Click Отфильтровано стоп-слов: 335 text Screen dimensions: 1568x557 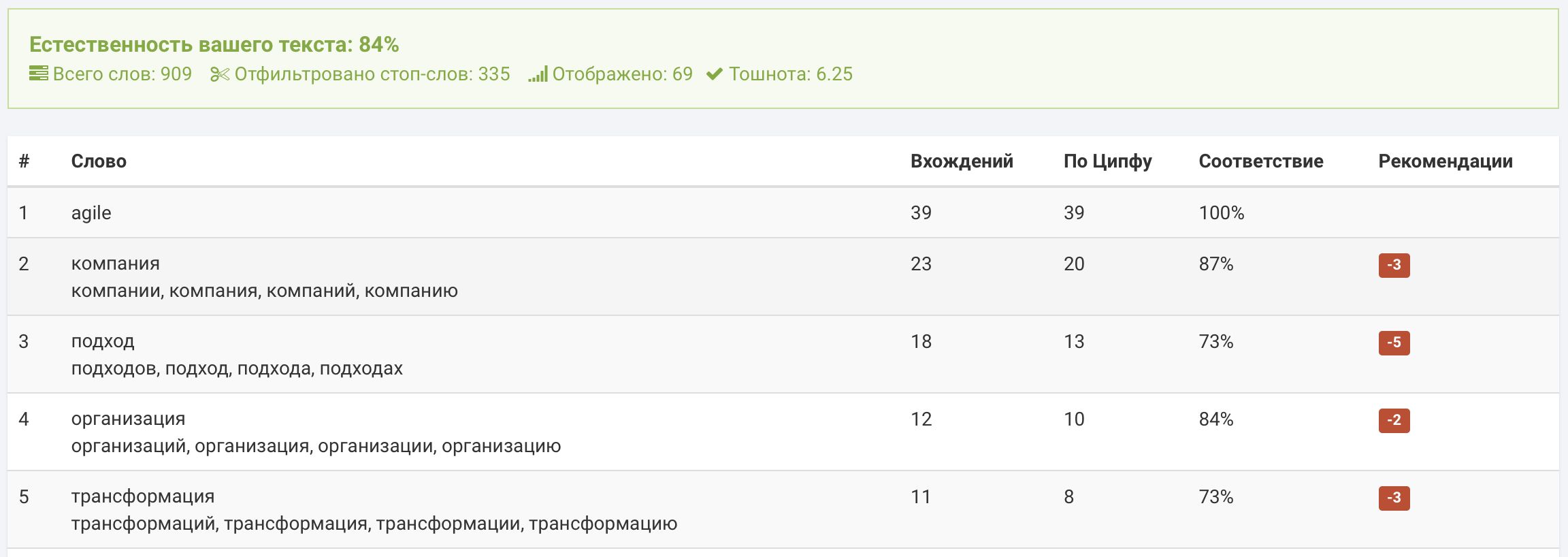point(372,74)
